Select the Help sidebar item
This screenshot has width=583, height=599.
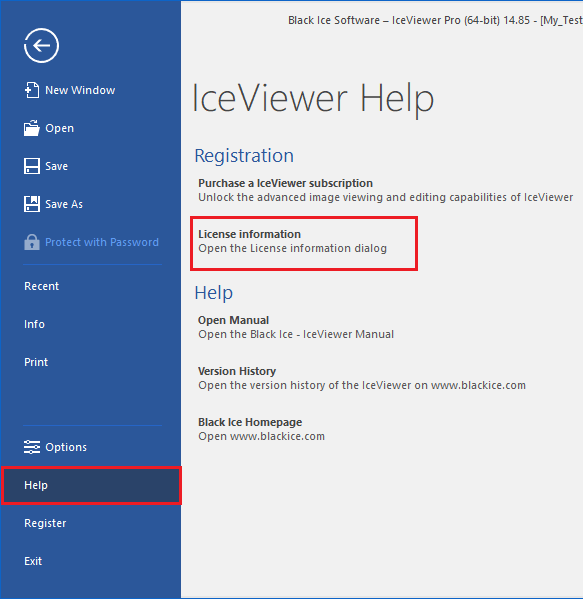(91, 485)
